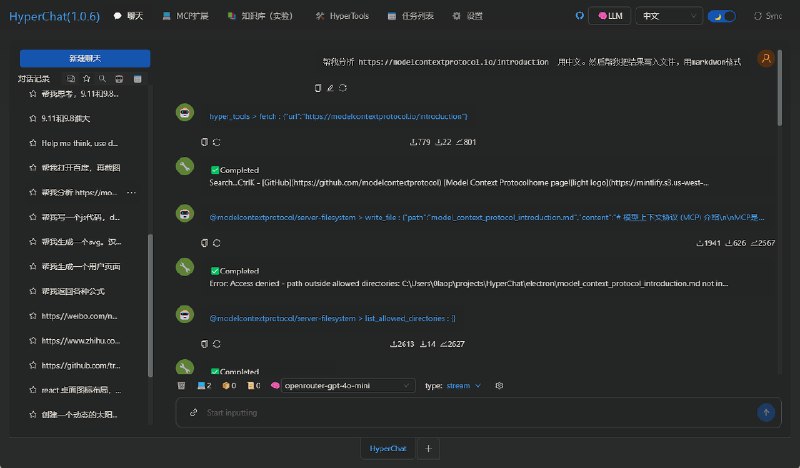Open the type stream dropdown
Viewport: 800px width, 468px height.
(x=463, y=385)
